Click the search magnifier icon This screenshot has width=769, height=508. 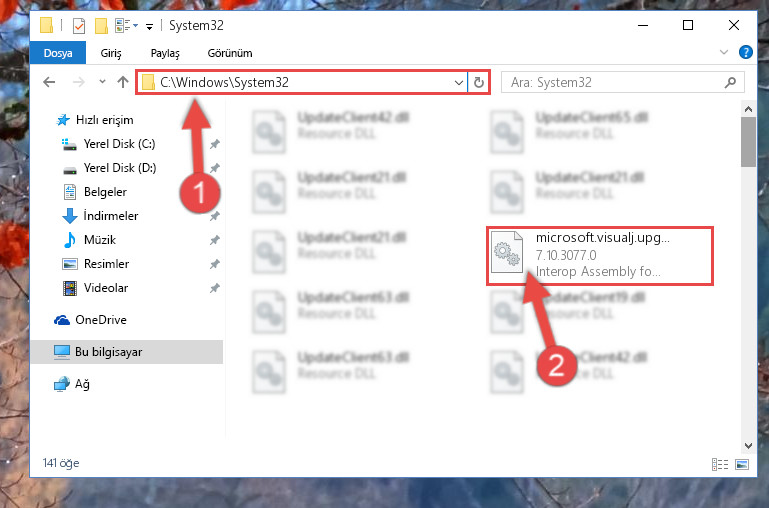tap(730, 82)
